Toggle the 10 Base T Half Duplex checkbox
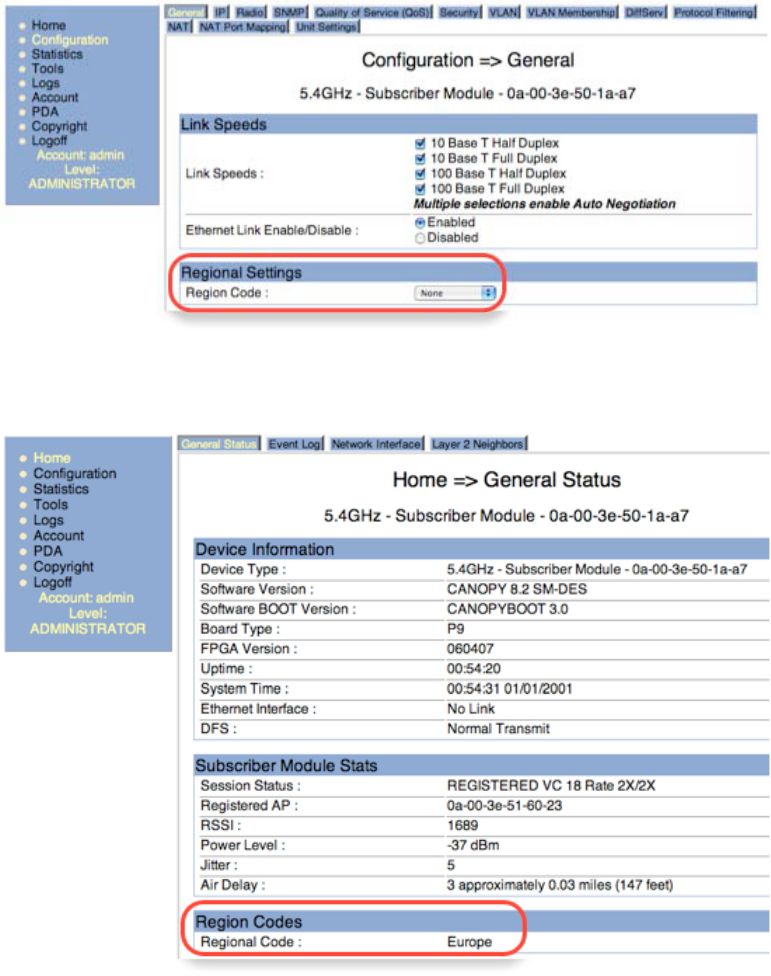 tap(420, 144)
